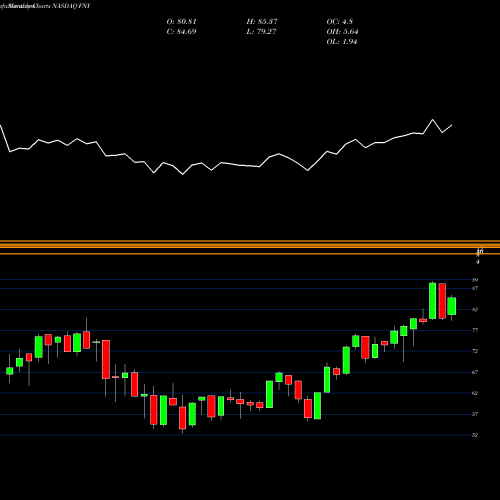Viewport: 500px width, 500px height.
Task: Click the 'OH: 5.64' readout
Action: pos(342,32)
